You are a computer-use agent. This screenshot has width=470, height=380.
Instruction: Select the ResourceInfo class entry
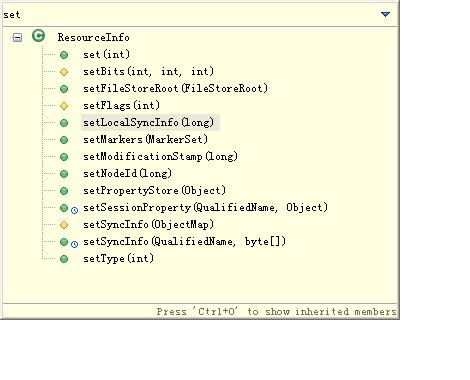tap(94, 37)
